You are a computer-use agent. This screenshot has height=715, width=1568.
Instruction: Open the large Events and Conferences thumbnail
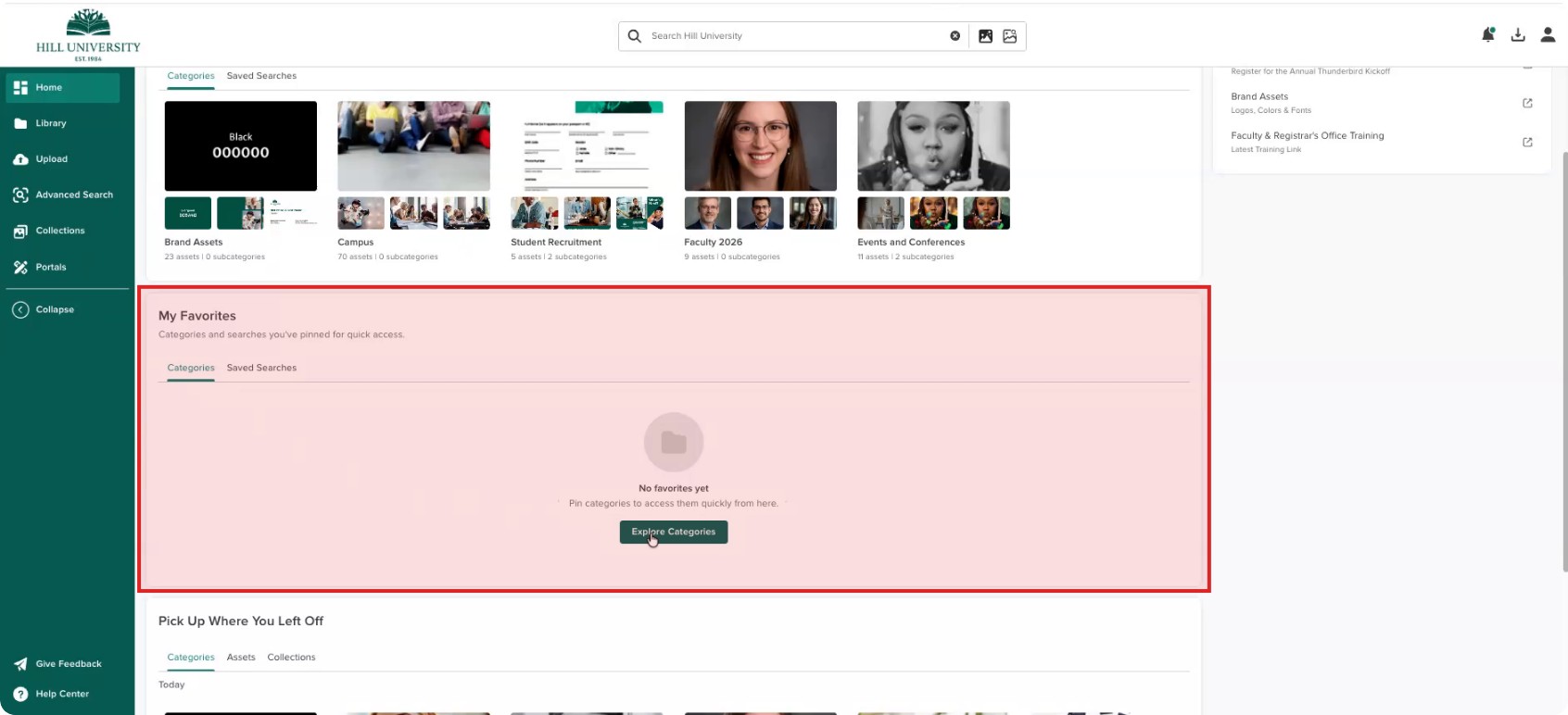tap(934, 146)
